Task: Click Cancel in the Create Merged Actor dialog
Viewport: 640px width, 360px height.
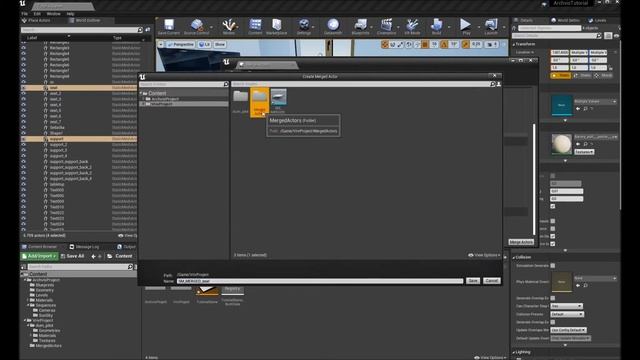Action: pyautogui.click(x=491, y=281)
